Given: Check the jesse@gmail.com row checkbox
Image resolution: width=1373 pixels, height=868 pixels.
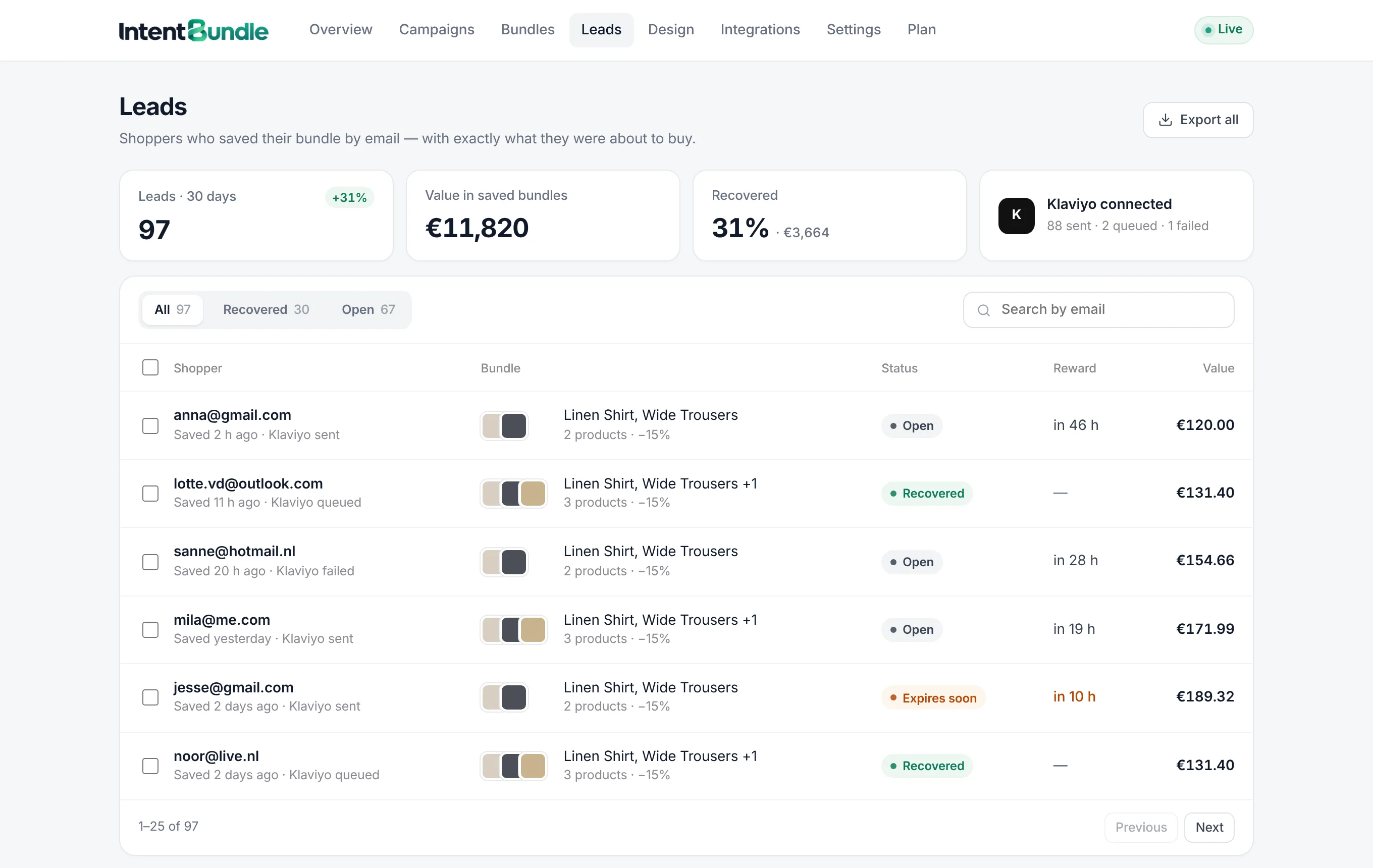Looking at the screenshot, I should (150, 697).
